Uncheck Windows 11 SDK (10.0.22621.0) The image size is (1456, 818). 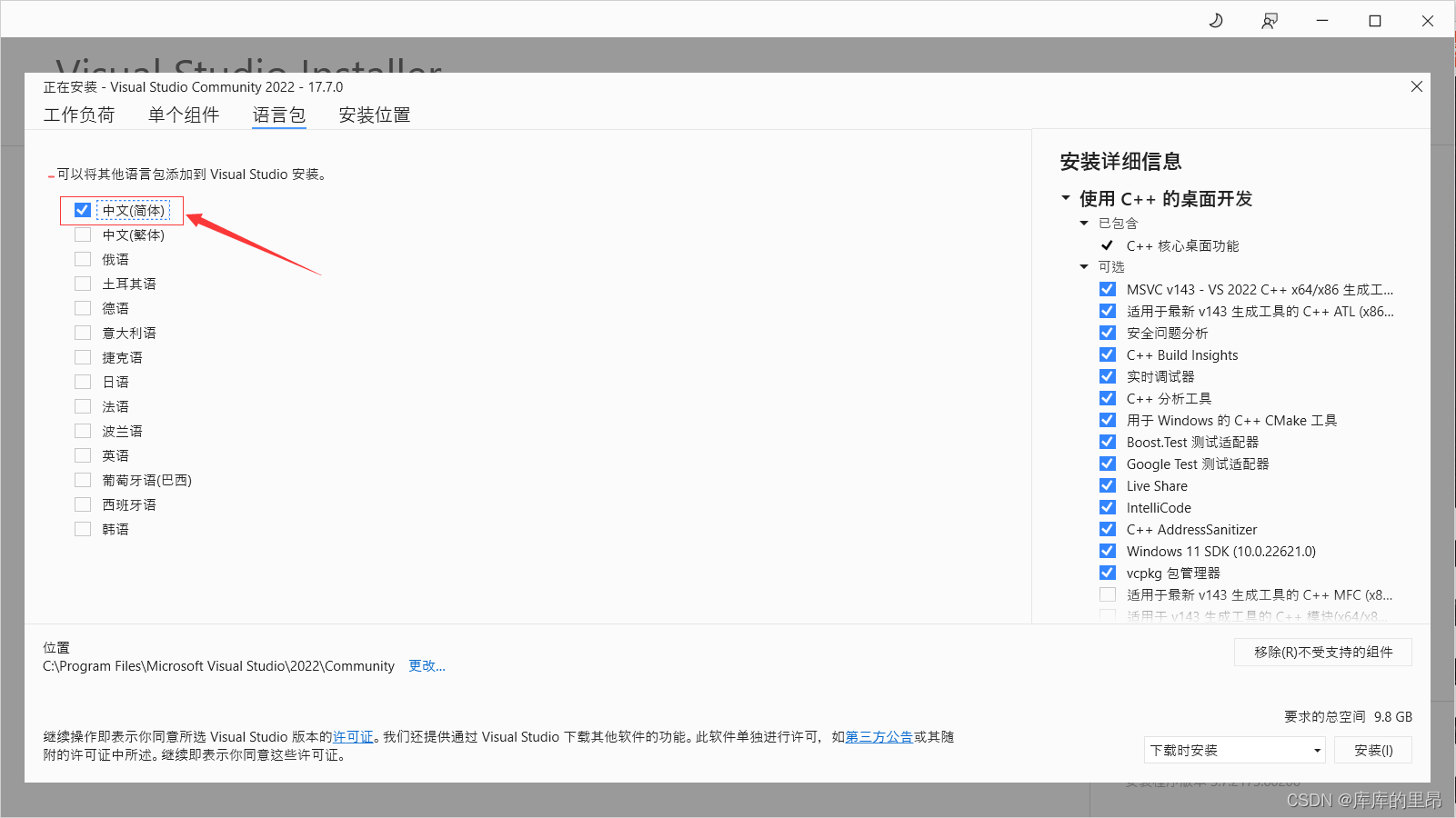[1108, 551]
